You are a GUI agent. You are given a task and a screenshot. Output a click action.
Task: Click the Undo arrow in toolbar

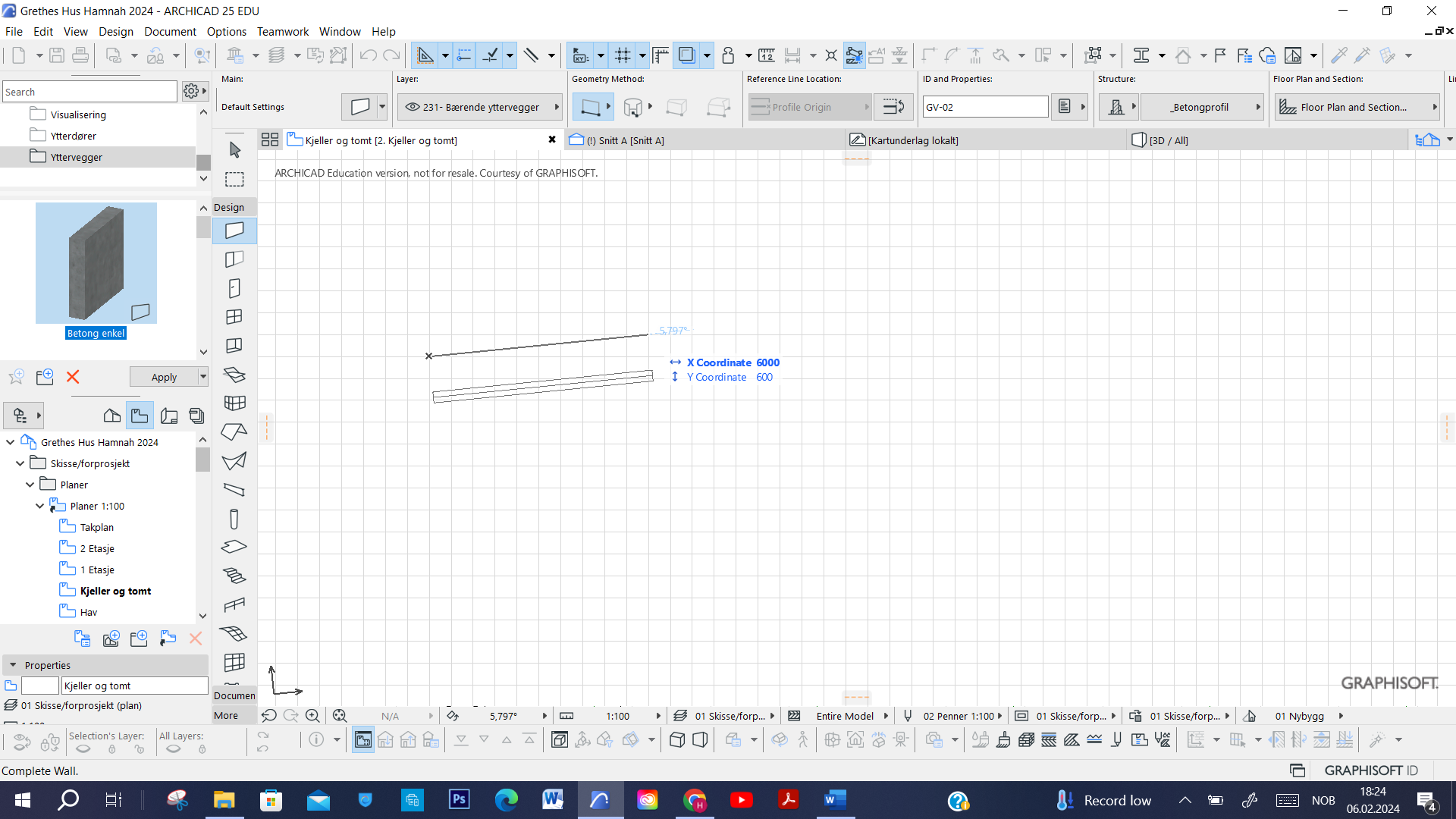point(368,55)
